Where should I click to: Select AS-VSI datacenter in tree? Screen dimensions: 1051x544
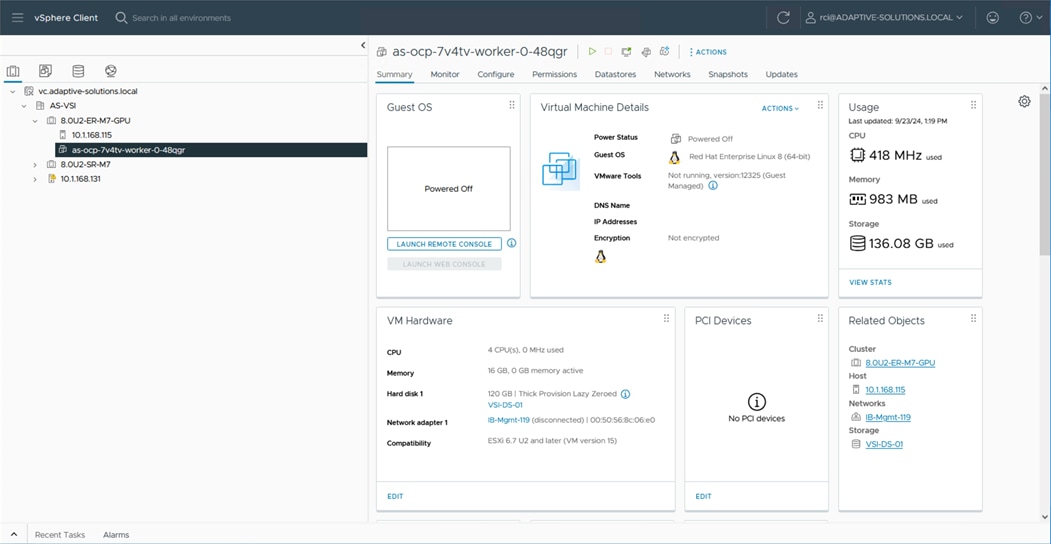tap(64, 106)
